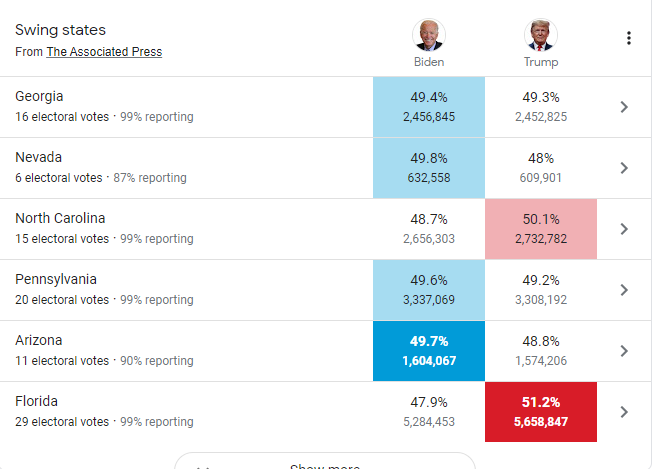Click Trump's dark red Florida result cell
This screenshot has height=469, width=652.
[x=541, y=412]
